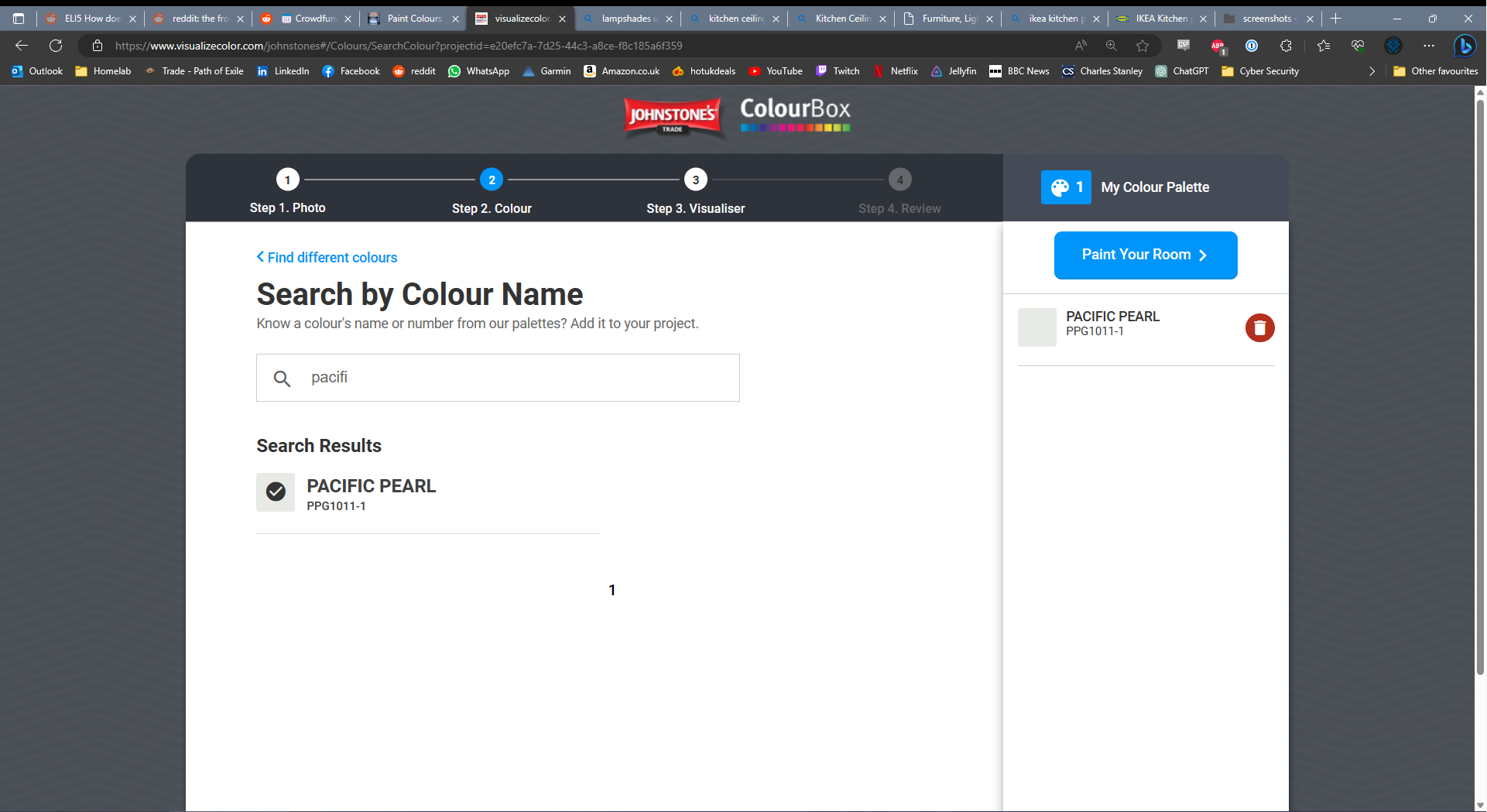The width and height of the screenshot is (1487, 812).
Task: Add this page to favourites
Action: [1143, 46]
